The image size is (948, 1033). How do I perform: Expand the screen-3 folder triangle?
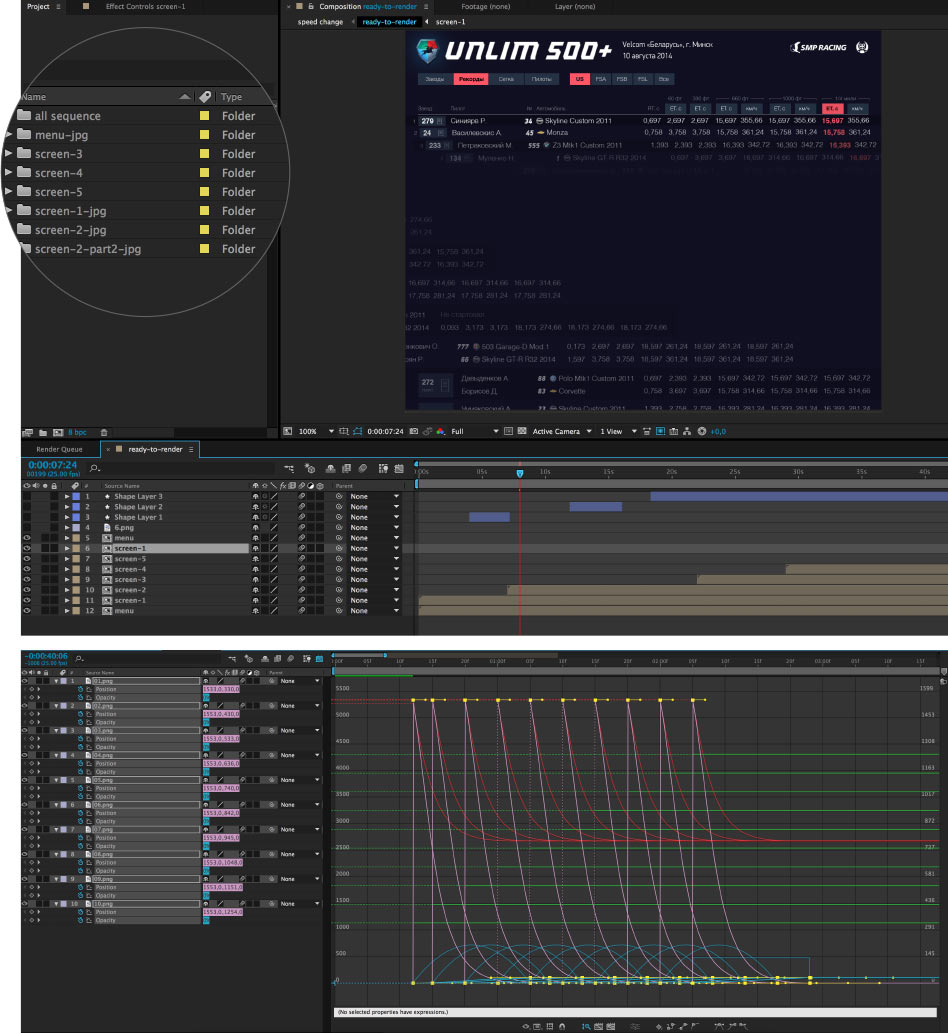[x=10, y=154]
